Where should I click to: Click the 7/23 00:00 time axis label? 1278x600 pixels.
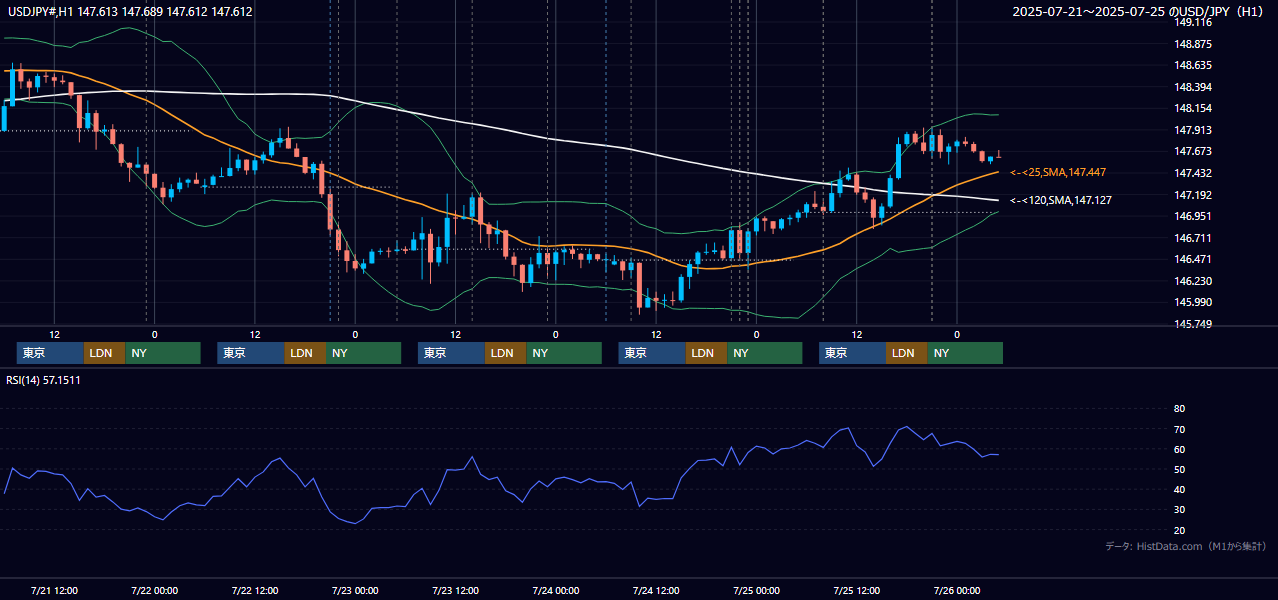pyautogui.click(x=354, y=590)
